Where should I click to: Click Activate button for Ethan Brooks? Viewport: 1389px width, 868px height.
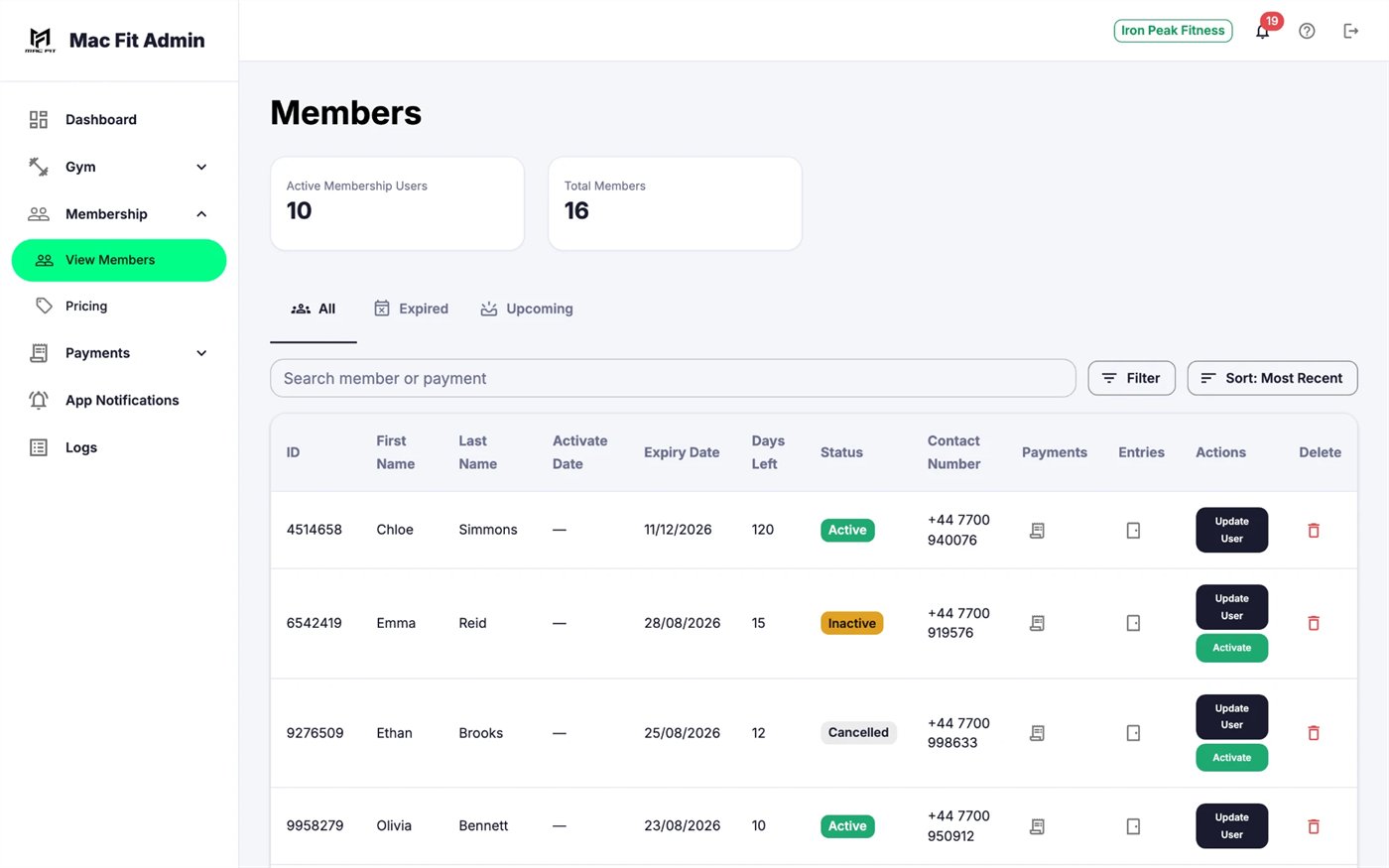pos(1231,758)
